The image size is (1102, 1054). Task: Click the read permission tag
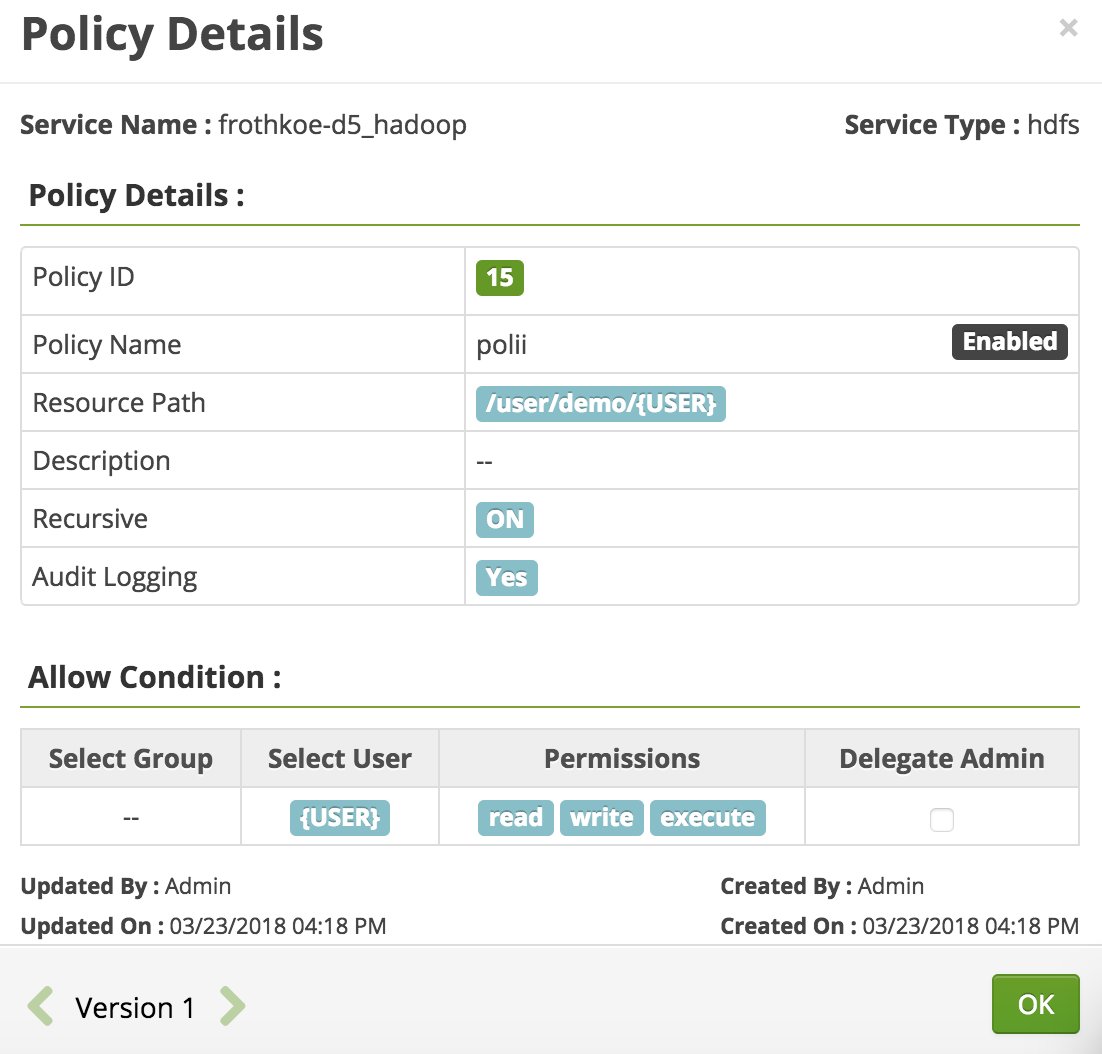point(515,818)
